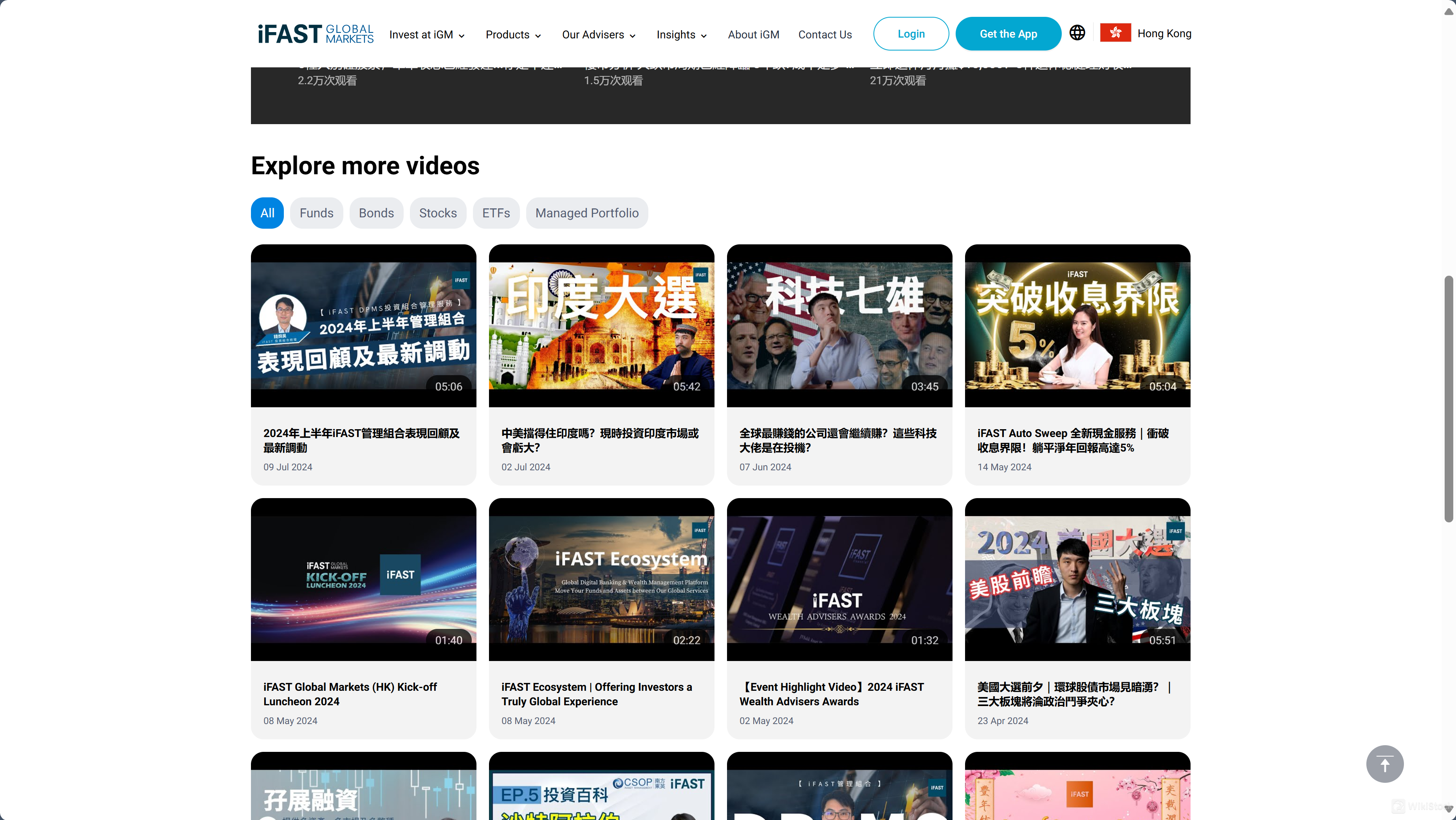Click the page vertical scrollbar thumb

pyautogui.click(x=1449, y=399)
